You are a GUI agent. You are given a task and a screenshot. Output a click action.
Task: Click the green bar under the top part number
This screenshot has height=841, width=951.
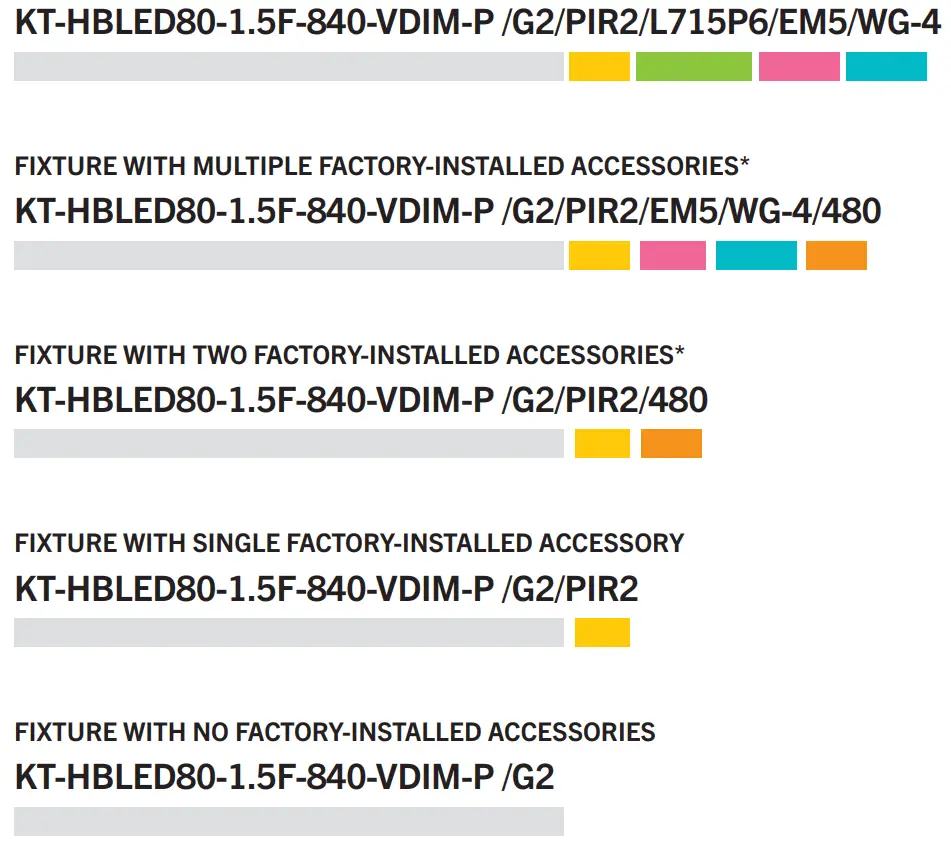(x=693, y=67)
